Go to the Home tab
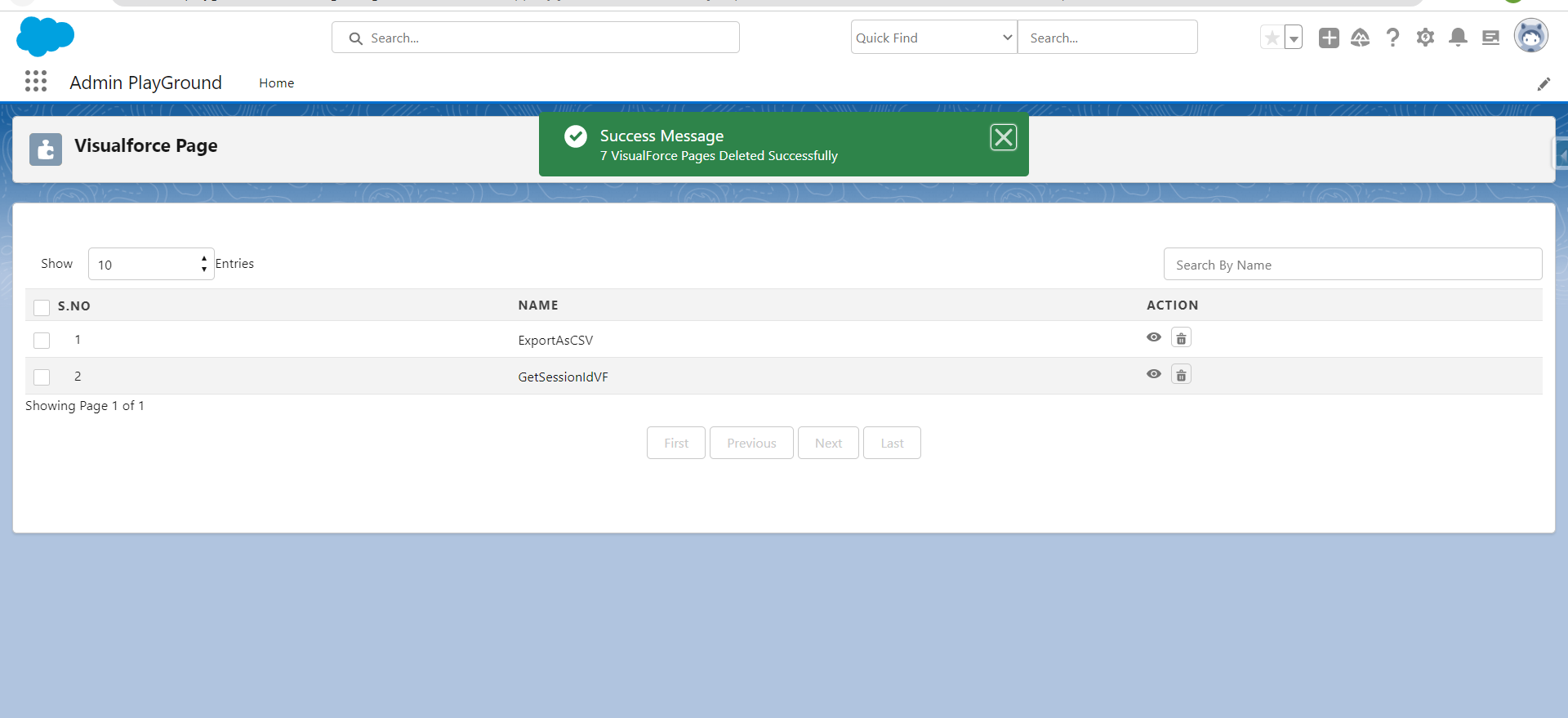The image size is (1568, 718). [276, 83]
